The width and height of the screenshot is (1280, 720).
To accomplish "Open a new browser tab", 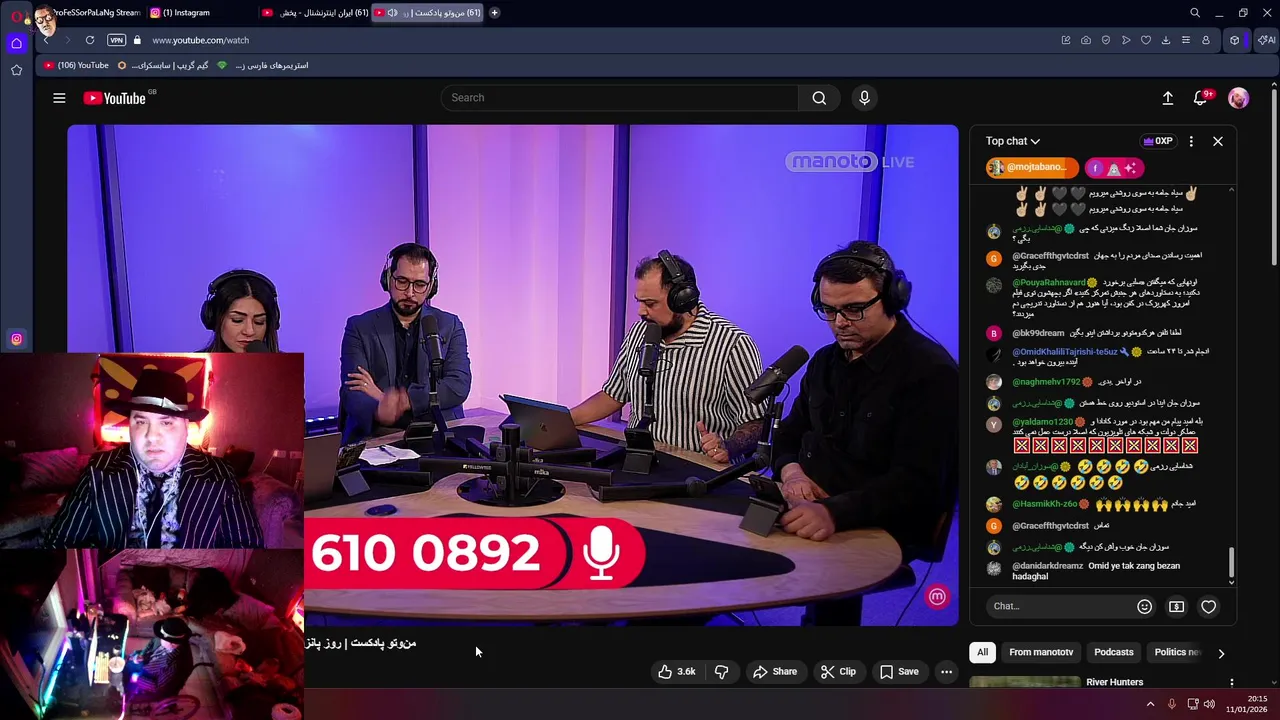I will (x=494, y=13).
